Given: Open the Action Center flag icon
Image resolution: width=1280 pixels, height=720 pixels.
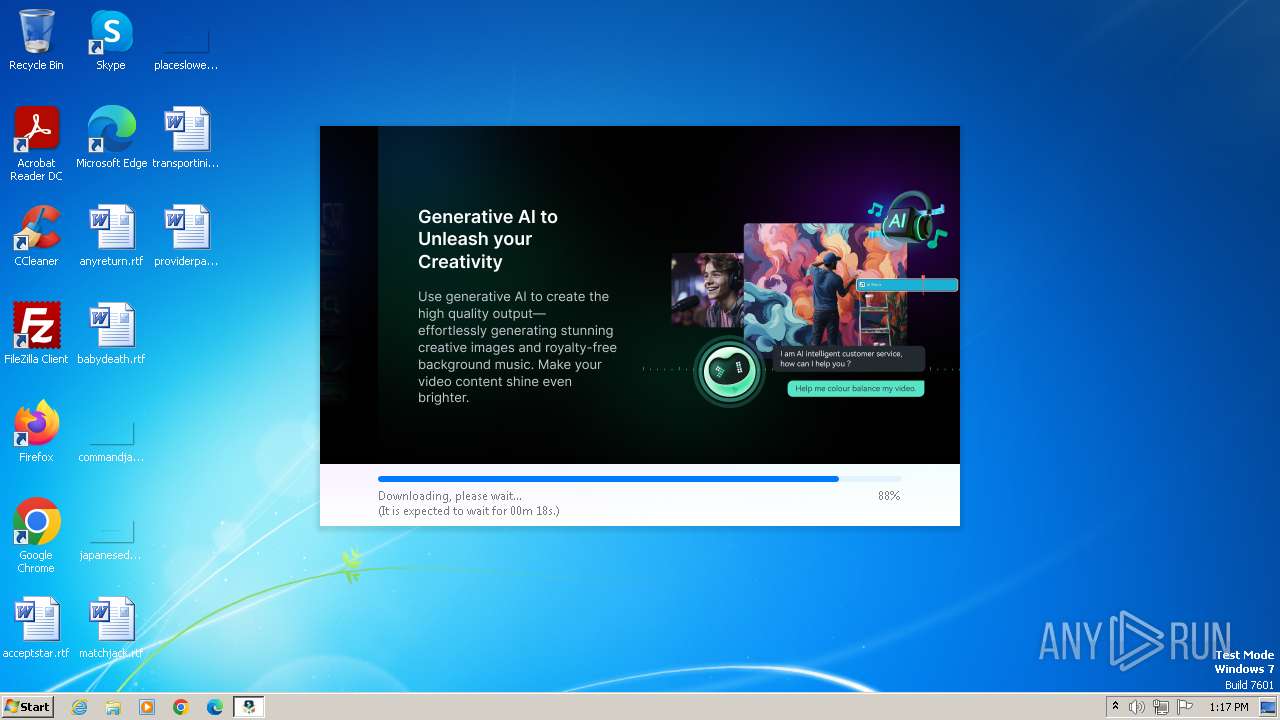Looking at the screenshot, I should pos(1185,707).
